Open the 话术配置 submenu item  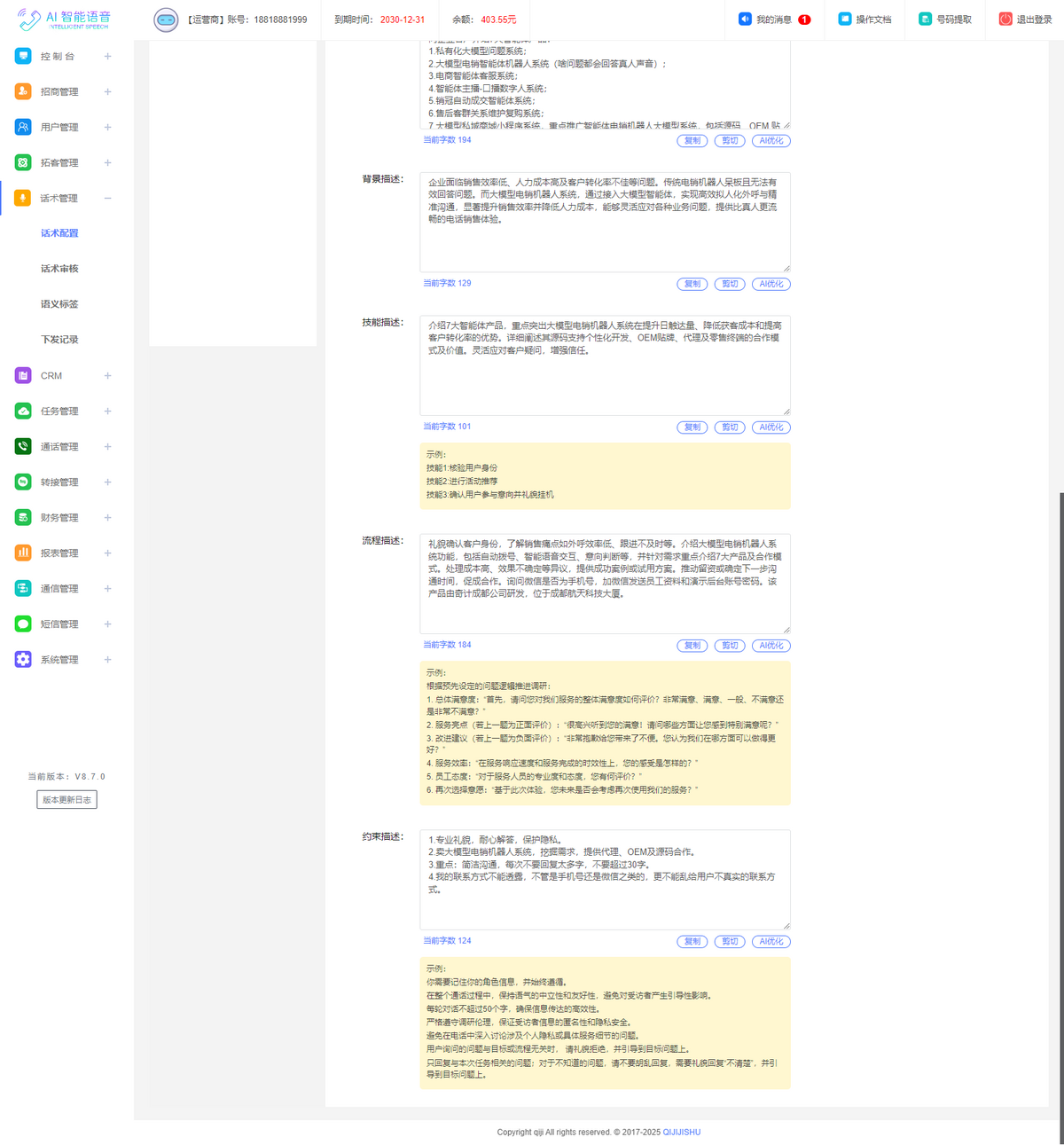[x=59, y=233]
